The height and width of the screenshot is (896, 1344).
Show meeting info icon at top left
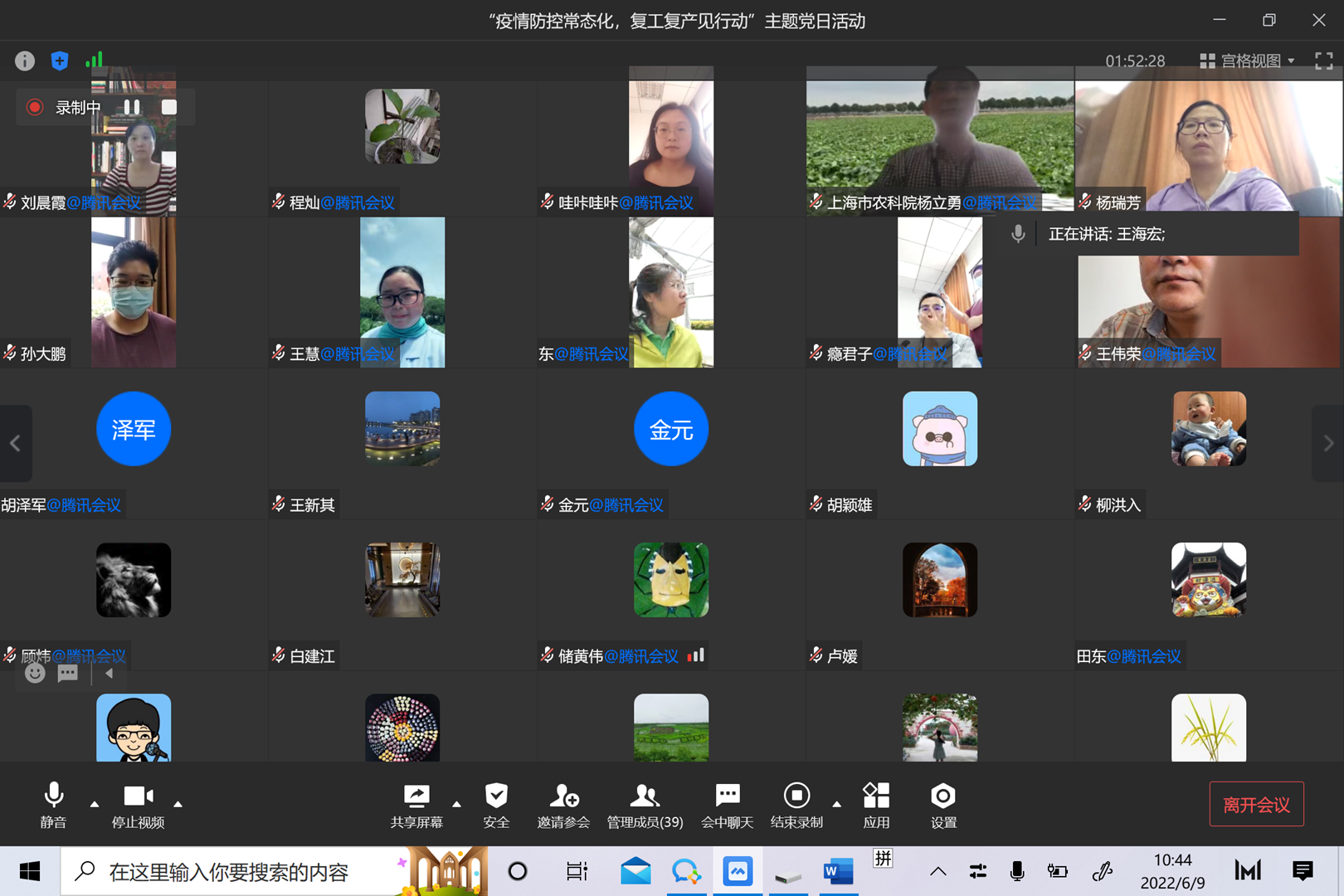(25, 61)
